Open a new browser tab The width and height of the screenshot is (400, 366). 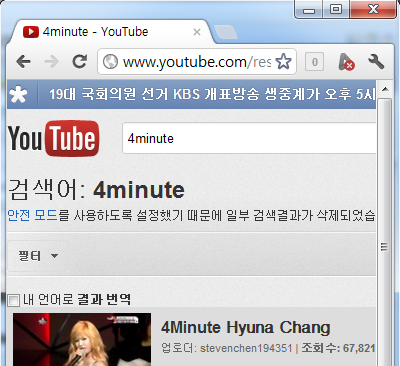click(226, 32)
